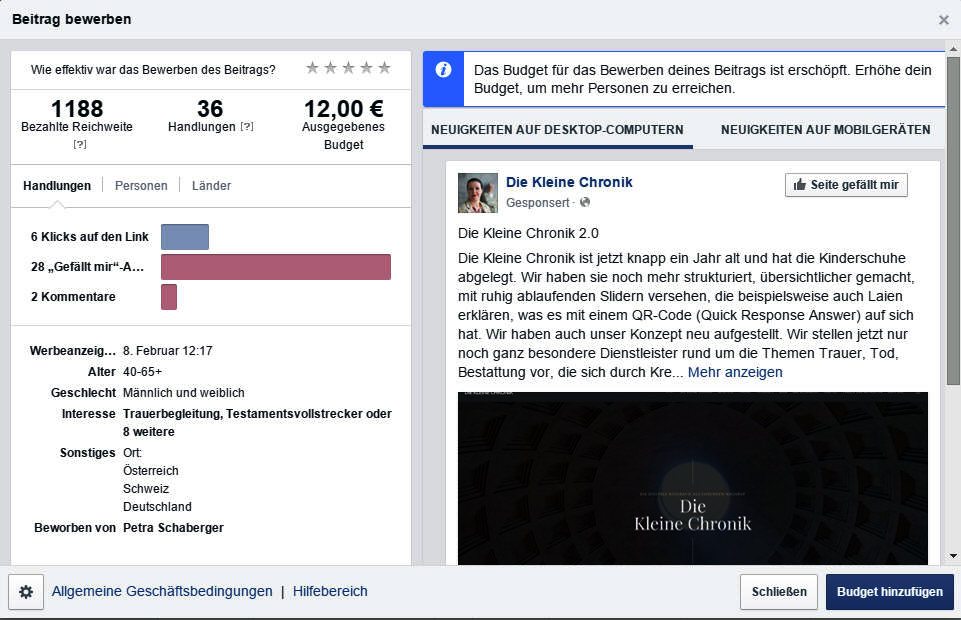
Task: Click the blue link clicks bar
Action: click(184, 237)
